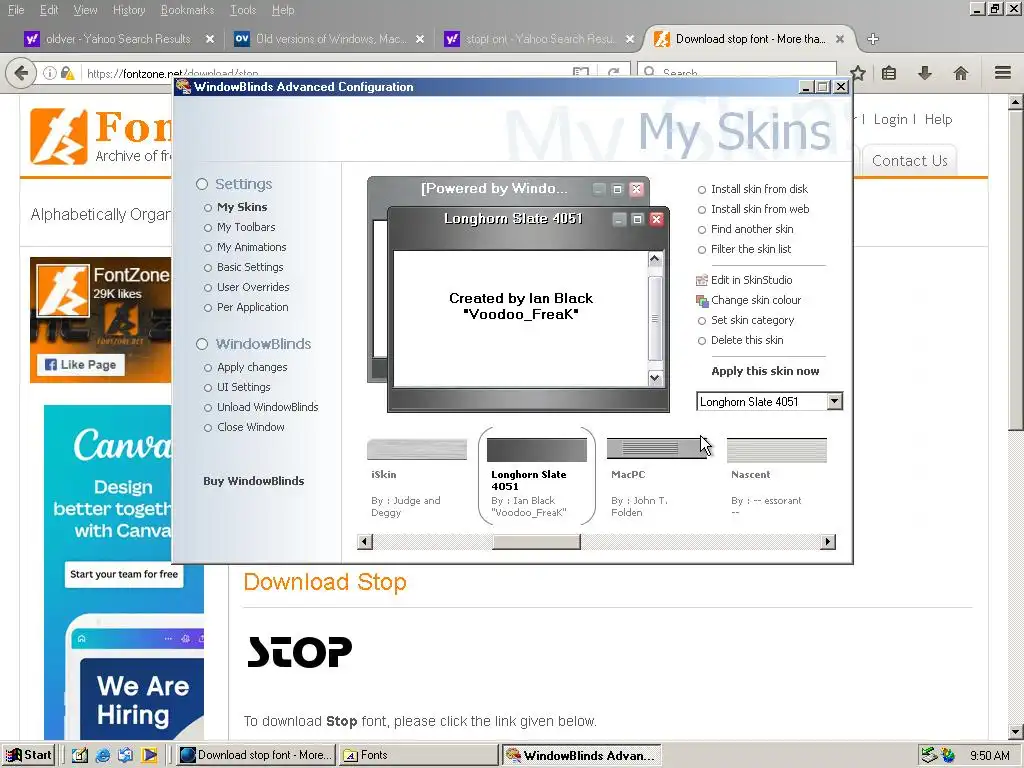Image resolution: width=1024 pixels, height=768 pixels.
Task: Bookmark this page with the star icon
Action: [858, 72]
